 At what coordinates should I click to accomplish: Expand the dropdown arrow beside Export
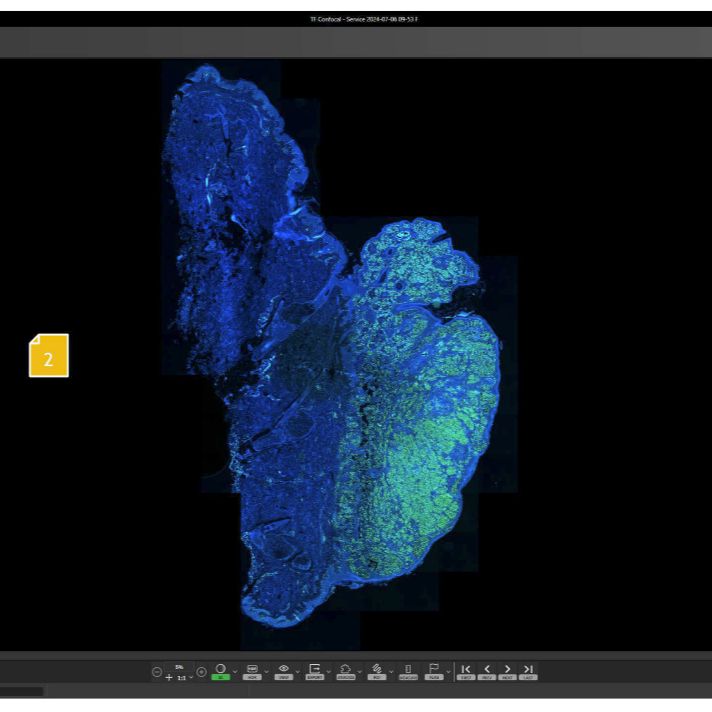(329, 671)
